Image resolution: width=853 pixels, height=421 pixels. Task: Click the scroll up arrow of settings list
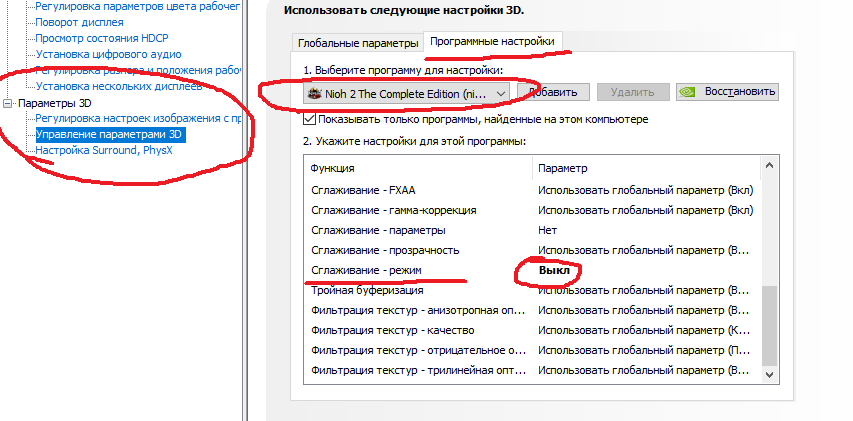[x=768, y=167]
